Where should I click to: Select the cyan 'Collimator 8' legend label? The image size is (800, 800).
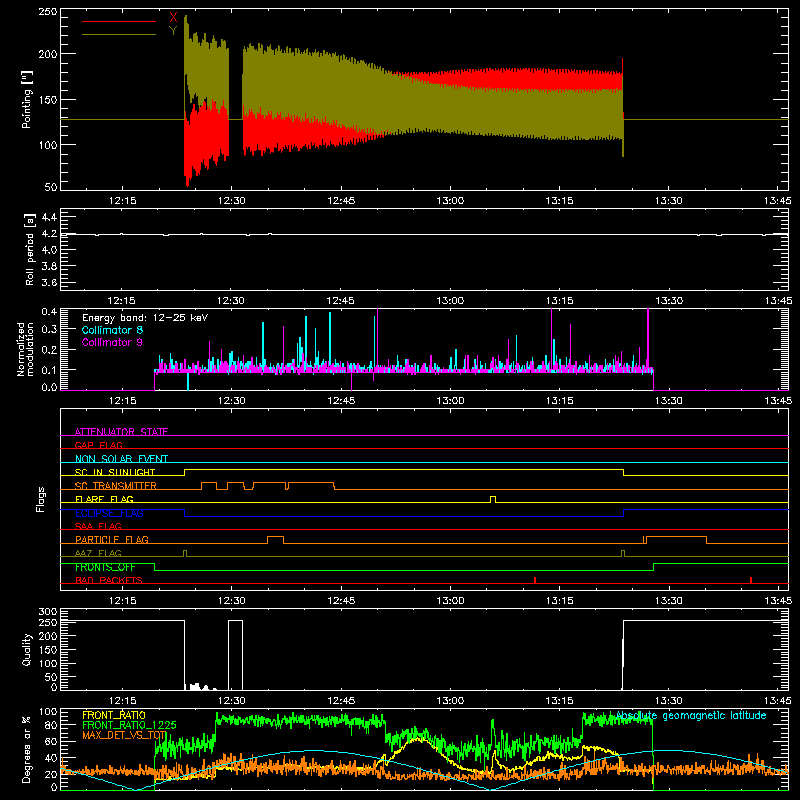[x=112, y=330]
